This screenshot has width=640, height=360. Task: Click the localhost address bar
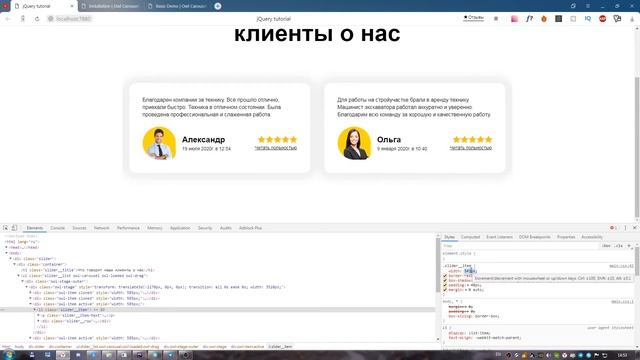[x=69, y=19]
